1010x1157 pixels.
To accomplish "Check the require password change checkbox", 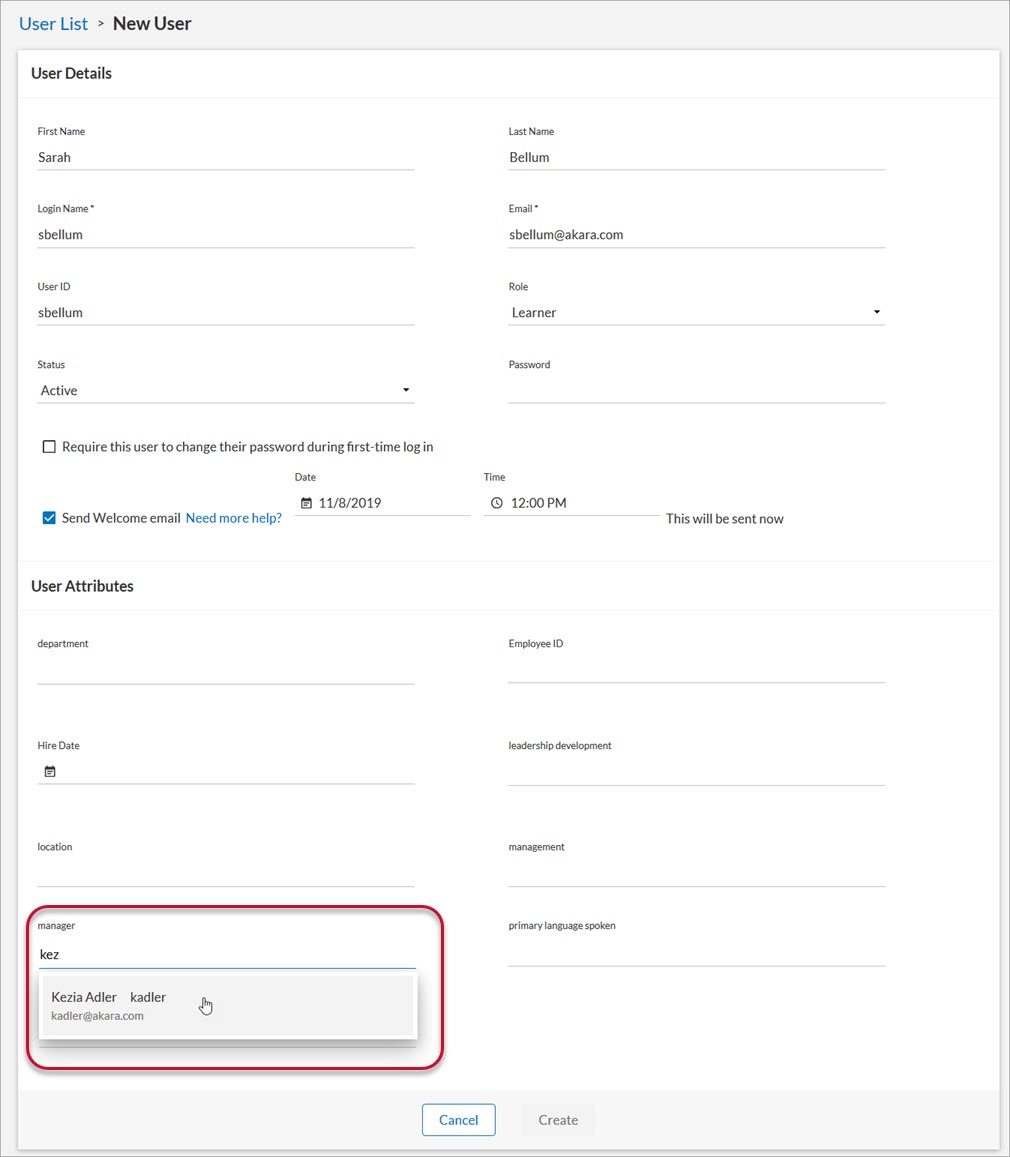I will (x=49, y=447).
